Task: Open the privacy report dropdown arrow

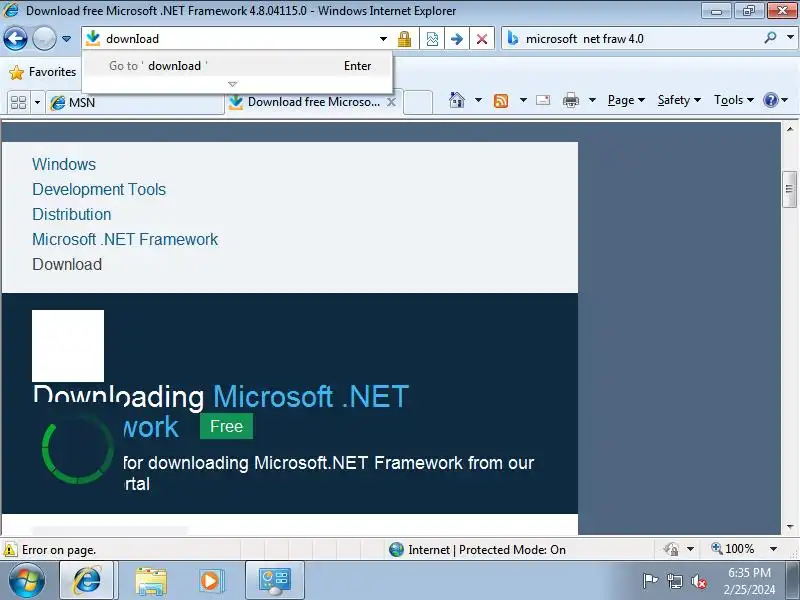Action: click(x=690, y=549)
